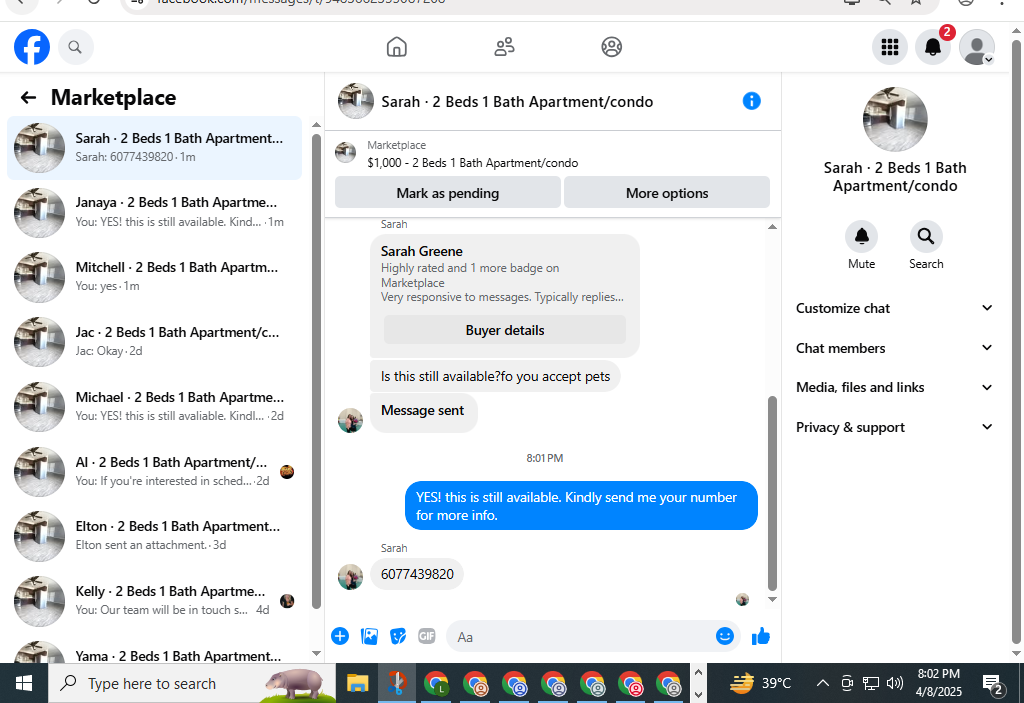Open conversation information blue icon
1024x703 pixels.
coord(752,101)
